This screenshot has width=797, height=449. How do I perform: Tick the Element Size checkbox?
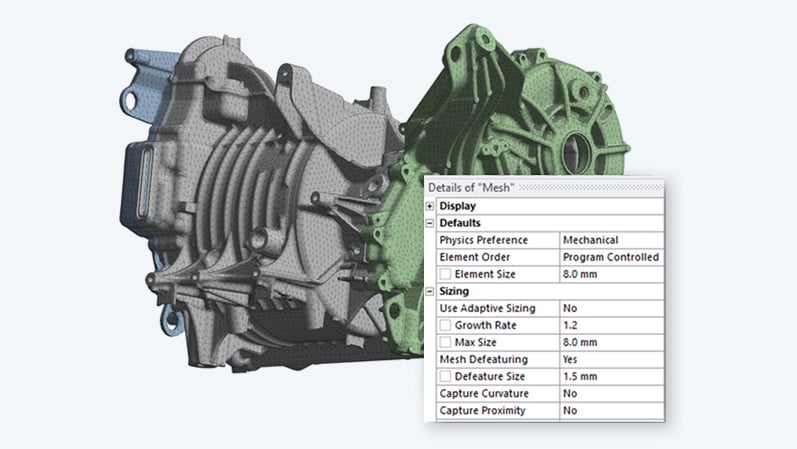[x=445, y=274]
